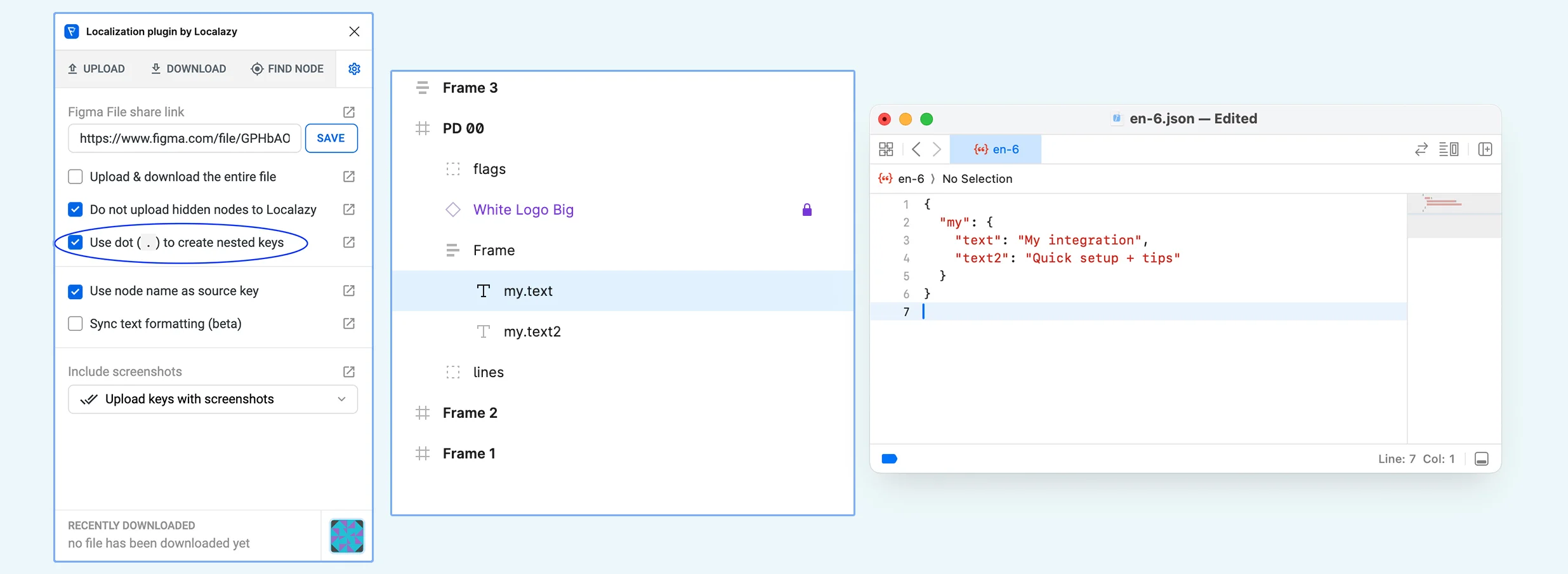Click the external link icon beside 'Include screenshots'
Viewport: 1568px width, 574px height.
coord(348,371)
